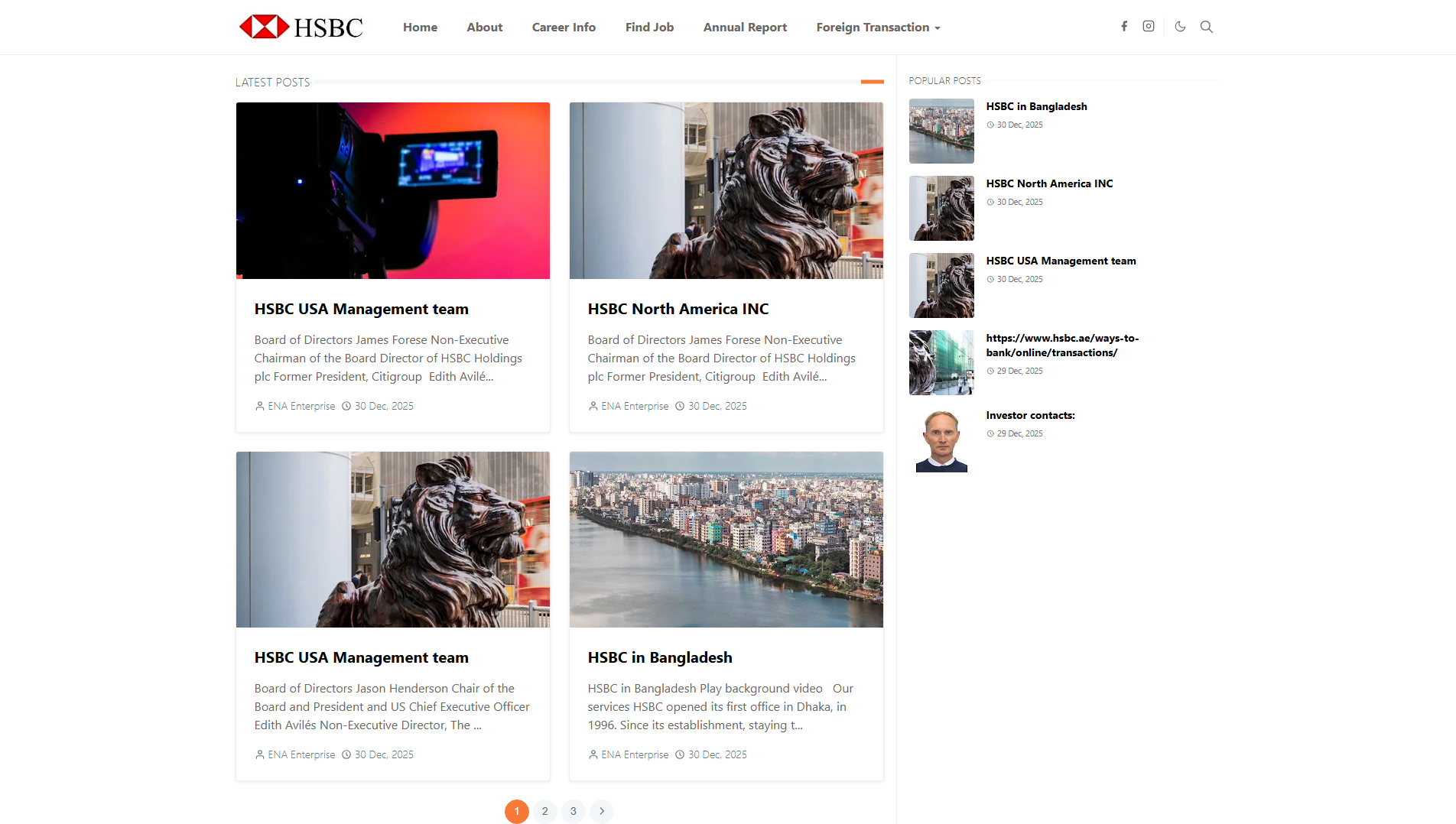Viewport: 1456px width, 824px height.
Task: Open popular post HSBC in Bangladesh
Action: point(1036,106)
